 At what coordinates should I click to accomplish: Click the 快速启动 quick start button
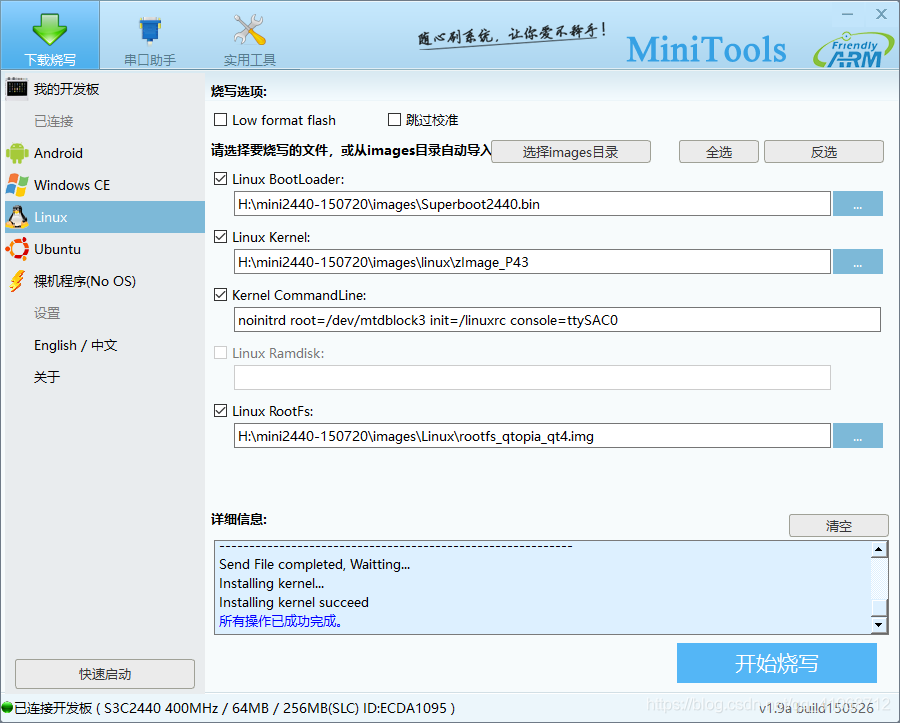105,674
